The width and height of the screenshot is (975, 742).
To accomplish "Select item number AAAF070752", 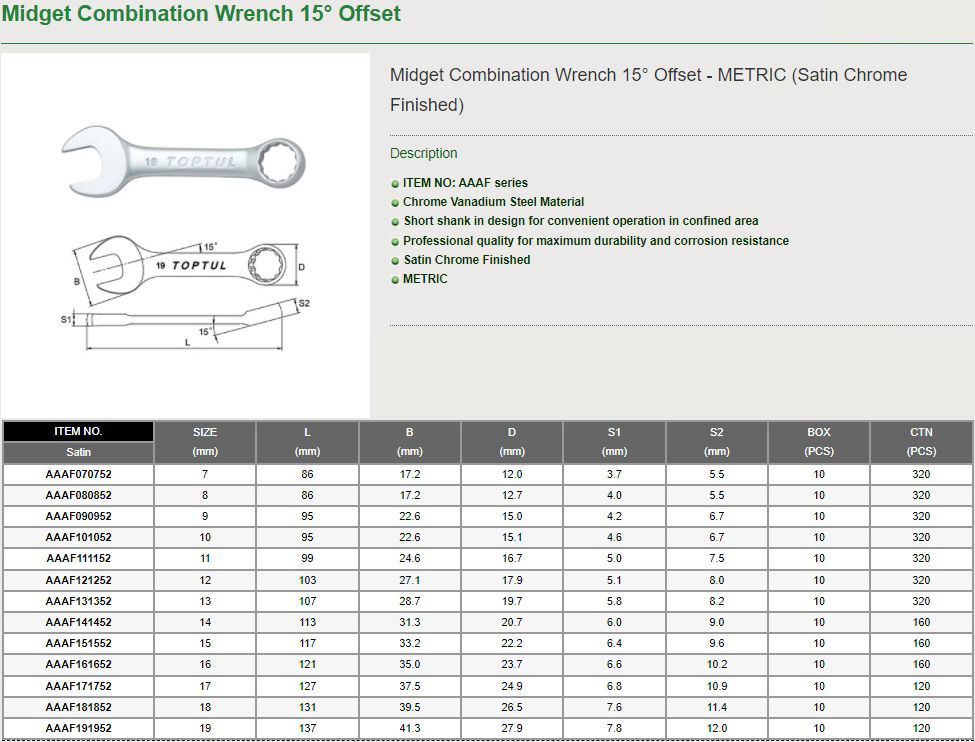I will tap(78, 475).
